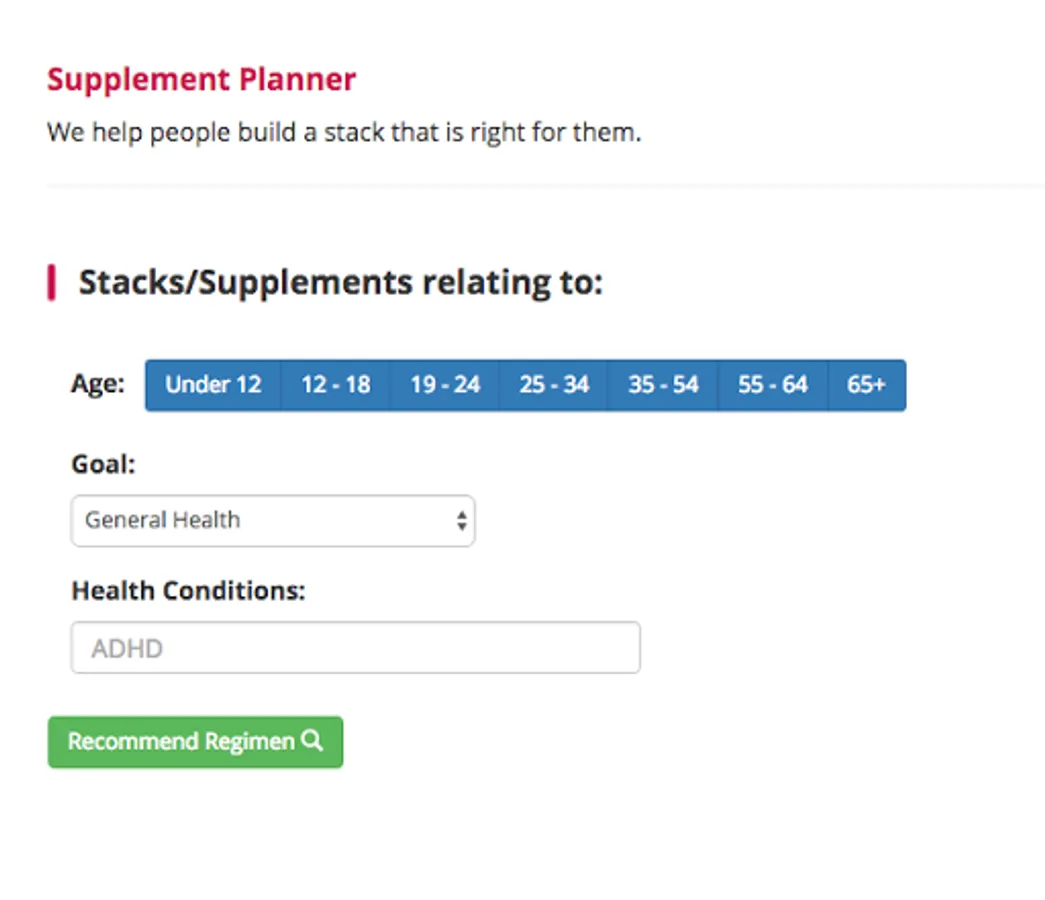Screen dimensions: 1045x900
Task: Choose the 55 - 64 age bracket
Action: [772, 385]
